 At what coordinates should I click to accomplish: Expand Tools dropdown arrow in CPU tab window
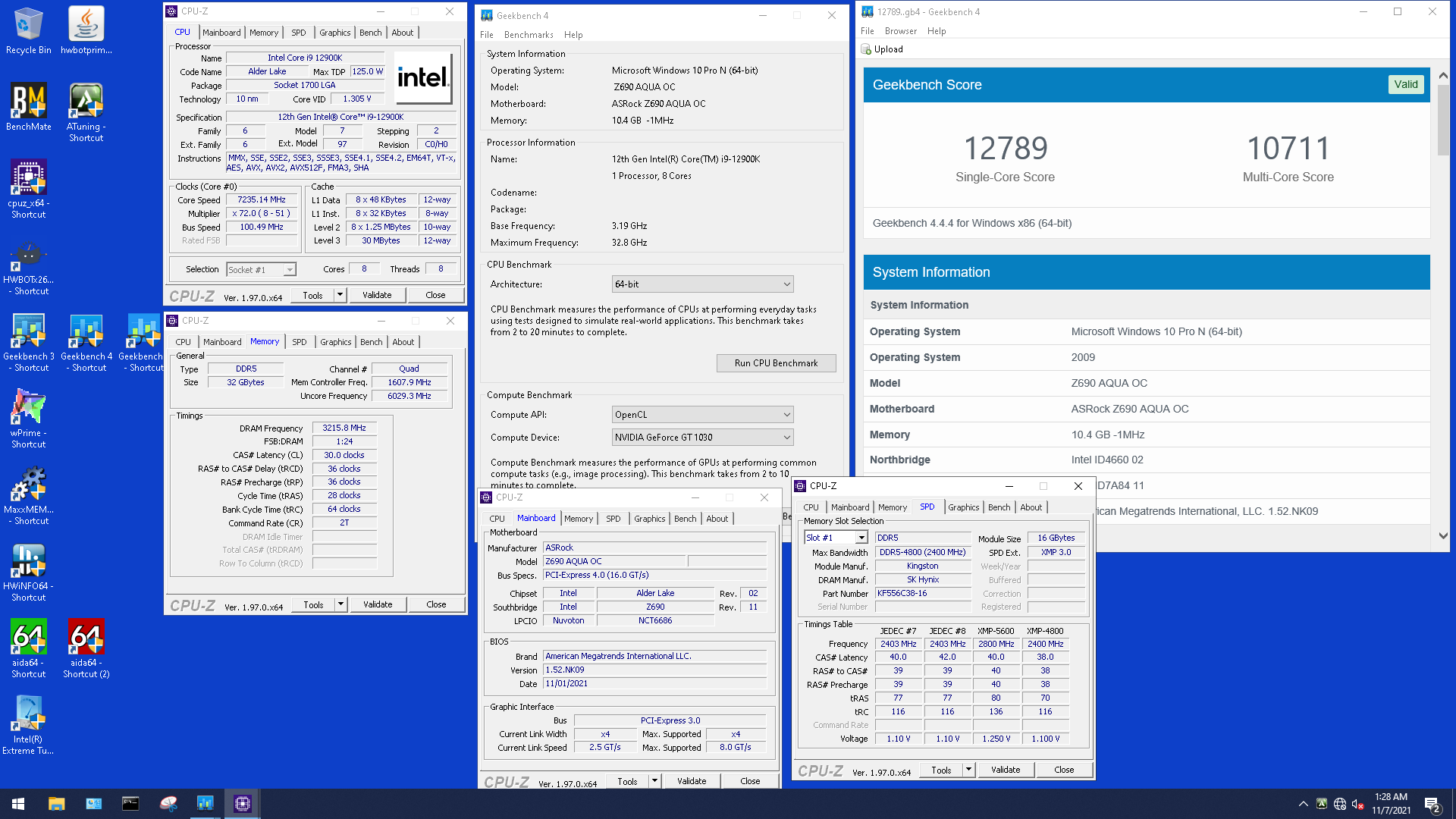340,295
